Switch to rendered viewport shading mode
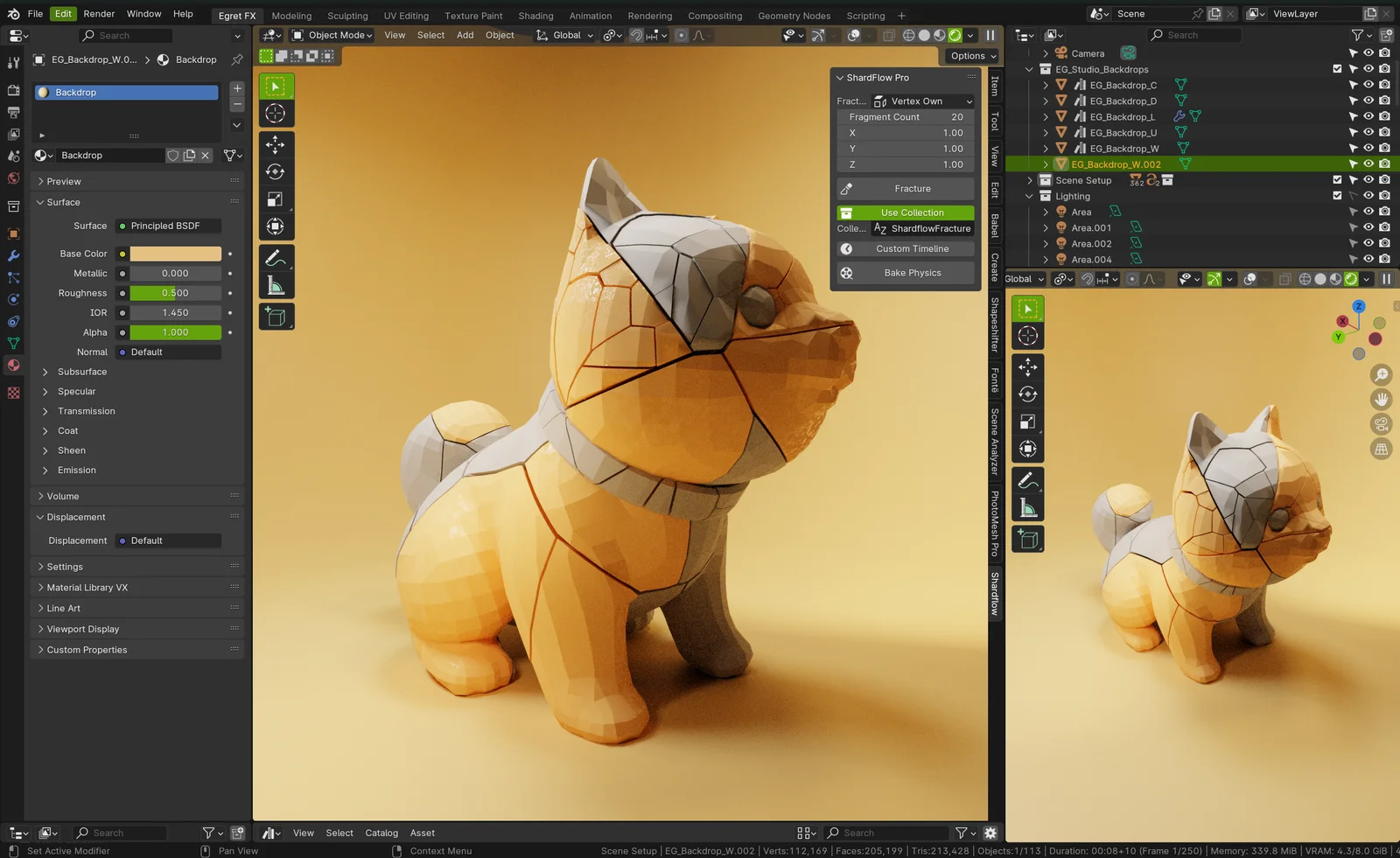The width and height of the screenshot is (1400, 858). (954, 35)
